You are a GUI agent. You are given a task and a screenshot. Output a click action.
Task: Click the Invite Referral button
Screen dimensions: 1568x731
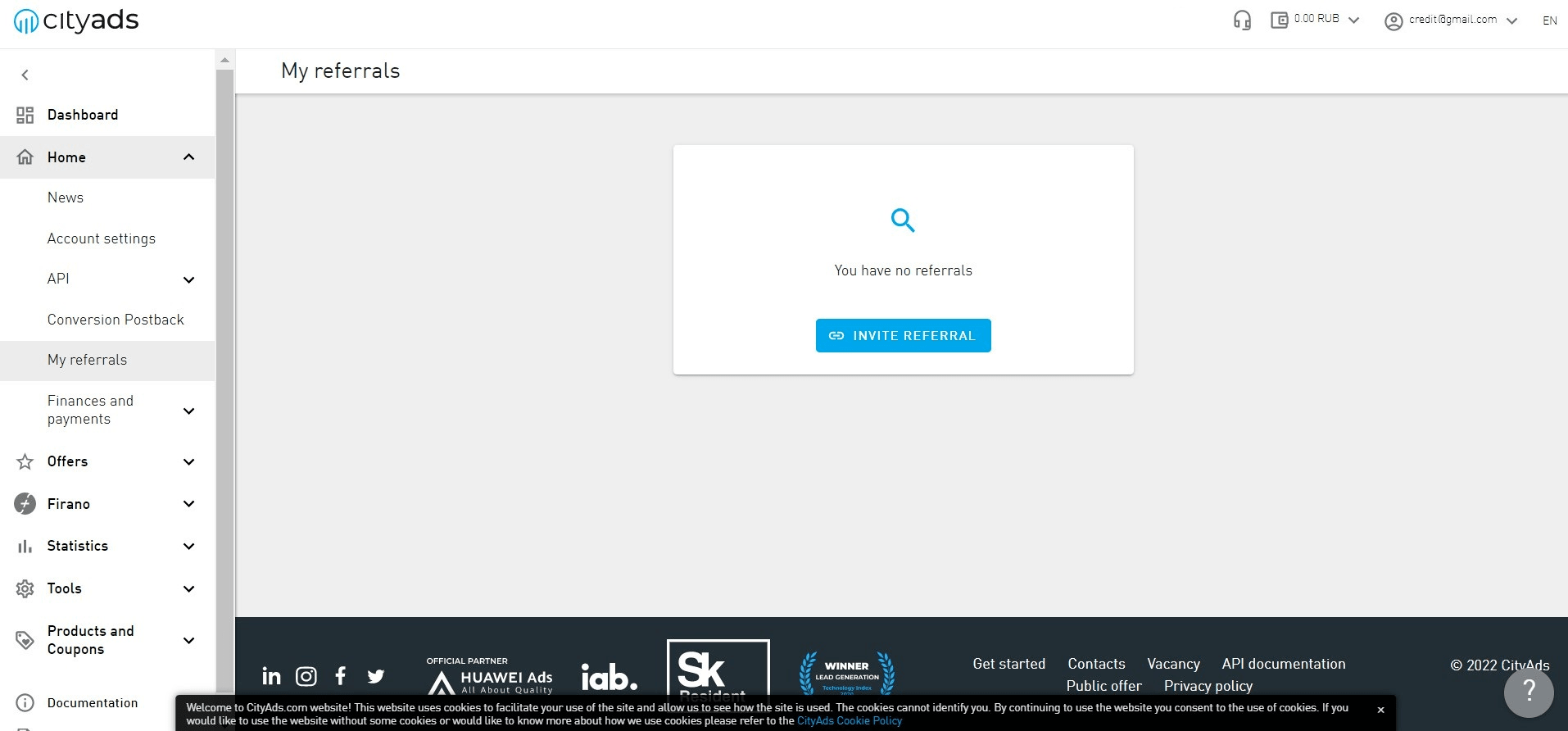903,335
